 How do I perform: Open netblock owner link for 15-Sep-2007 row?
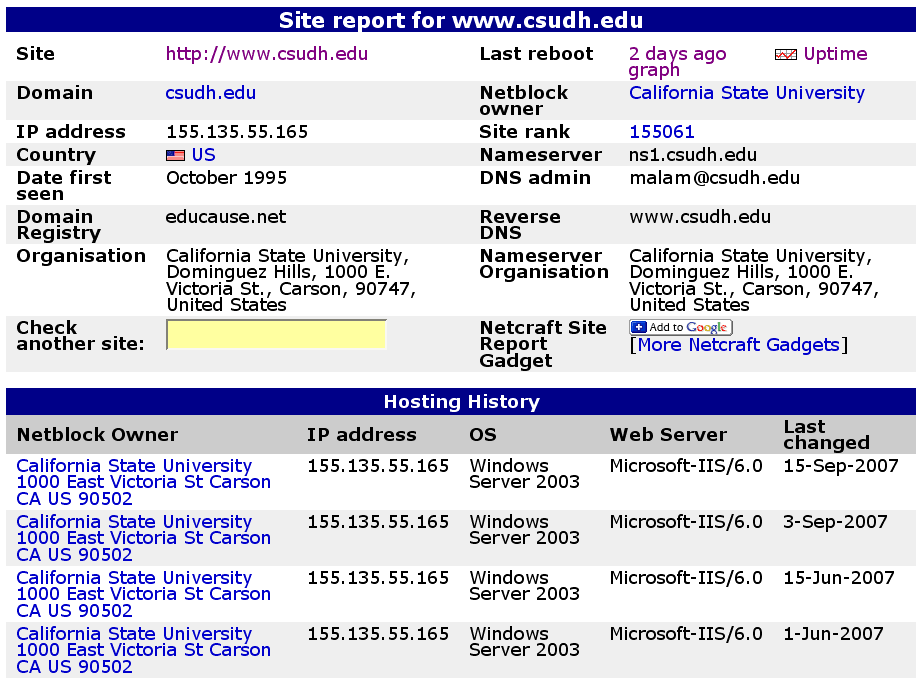pyautogui.click(x=143, y=482)
